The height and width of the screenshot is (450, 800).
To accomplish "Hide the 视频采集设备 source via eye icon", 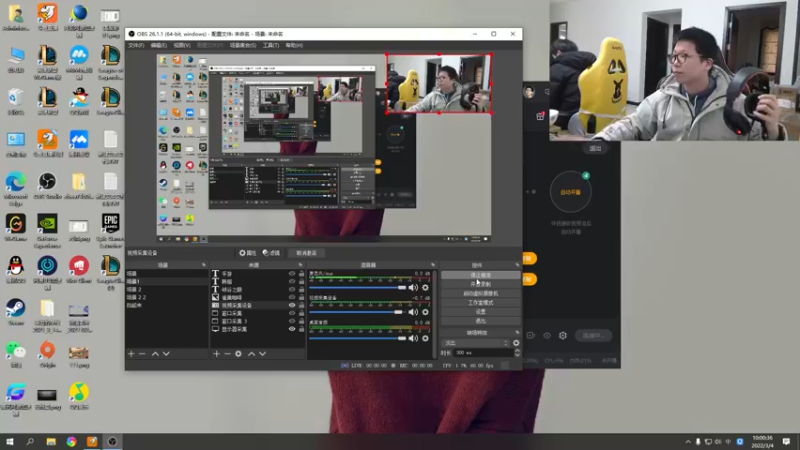I will (292, 305).
